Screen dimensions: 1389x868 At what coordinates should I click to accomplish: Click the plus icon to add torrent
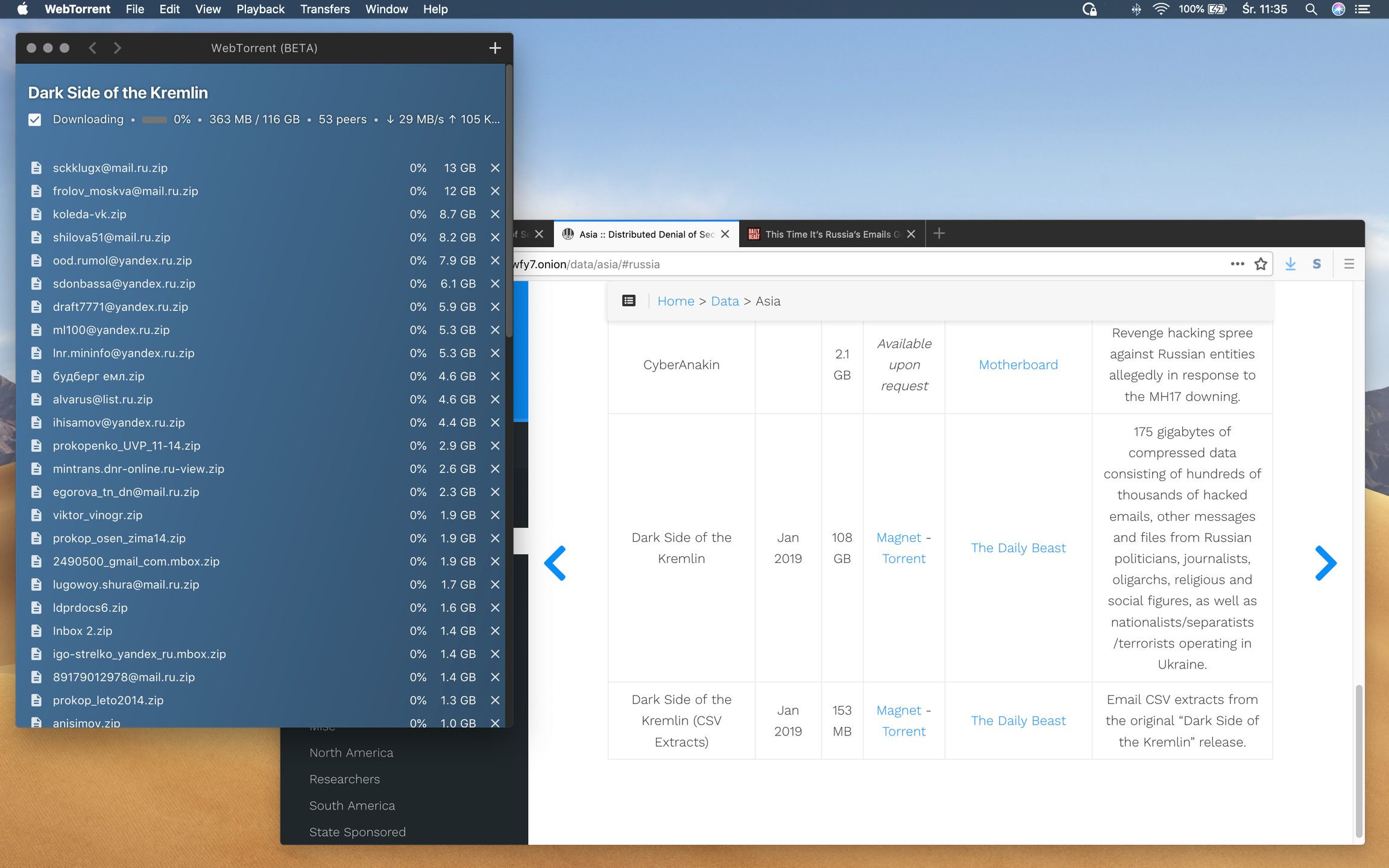coord(494,48)
